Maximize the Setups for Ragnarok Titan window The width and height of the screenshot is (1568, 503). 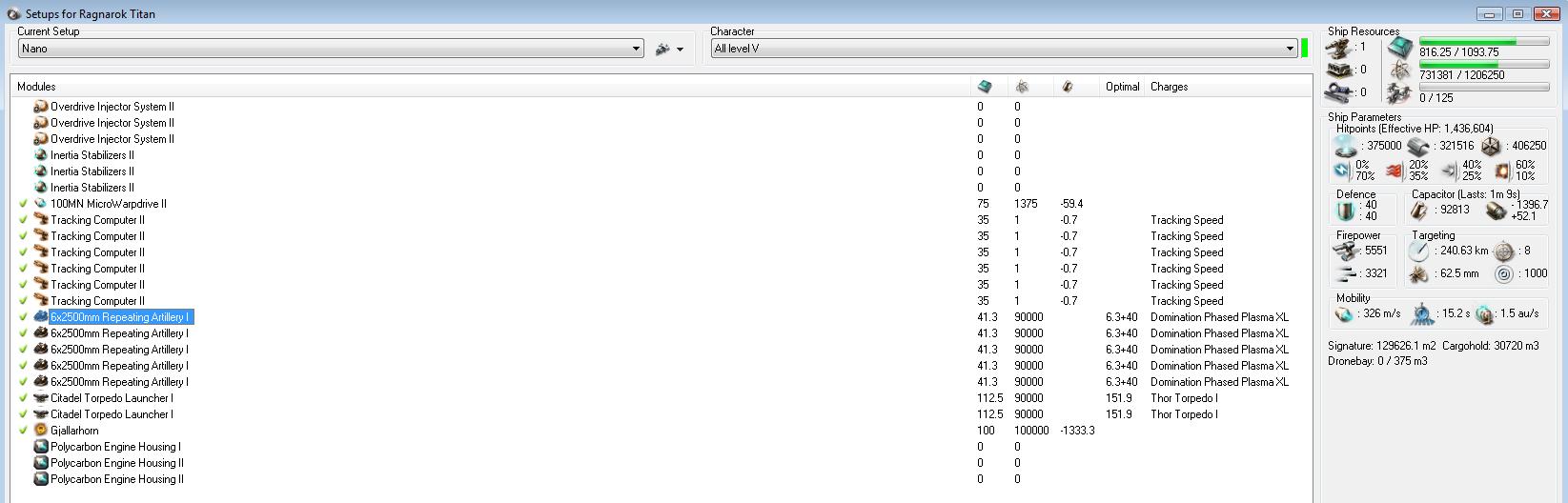pyautogui.click(x=1517, y=13)
